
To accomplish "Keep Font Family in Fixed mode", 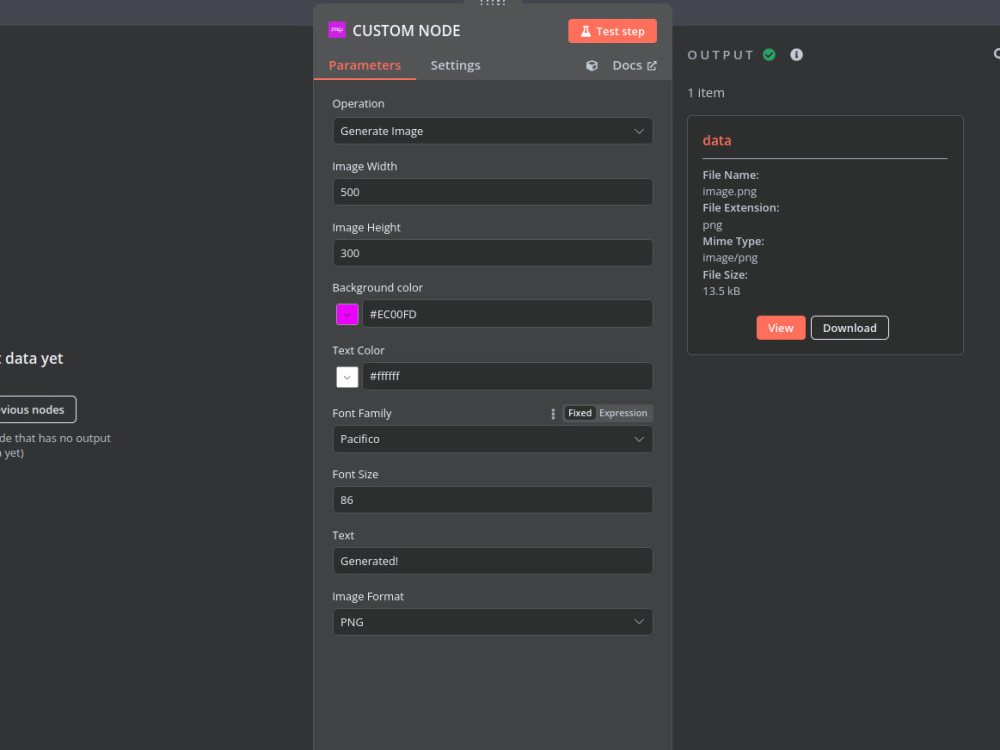I will 580,413.
